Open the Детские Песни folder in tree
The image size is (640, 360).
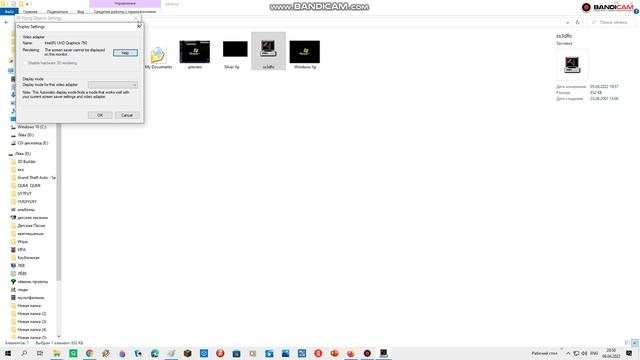(31, 226)
